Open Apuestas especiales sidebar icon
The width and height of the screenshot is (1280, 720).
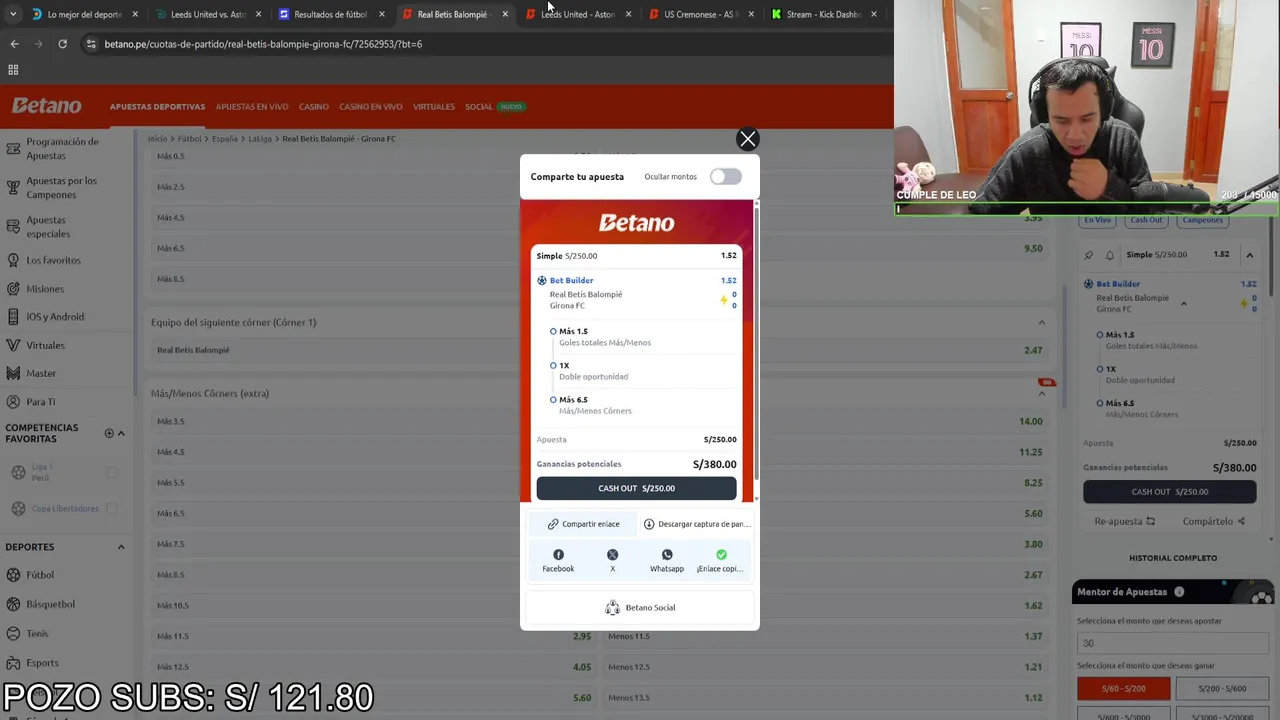click(13, 227)
